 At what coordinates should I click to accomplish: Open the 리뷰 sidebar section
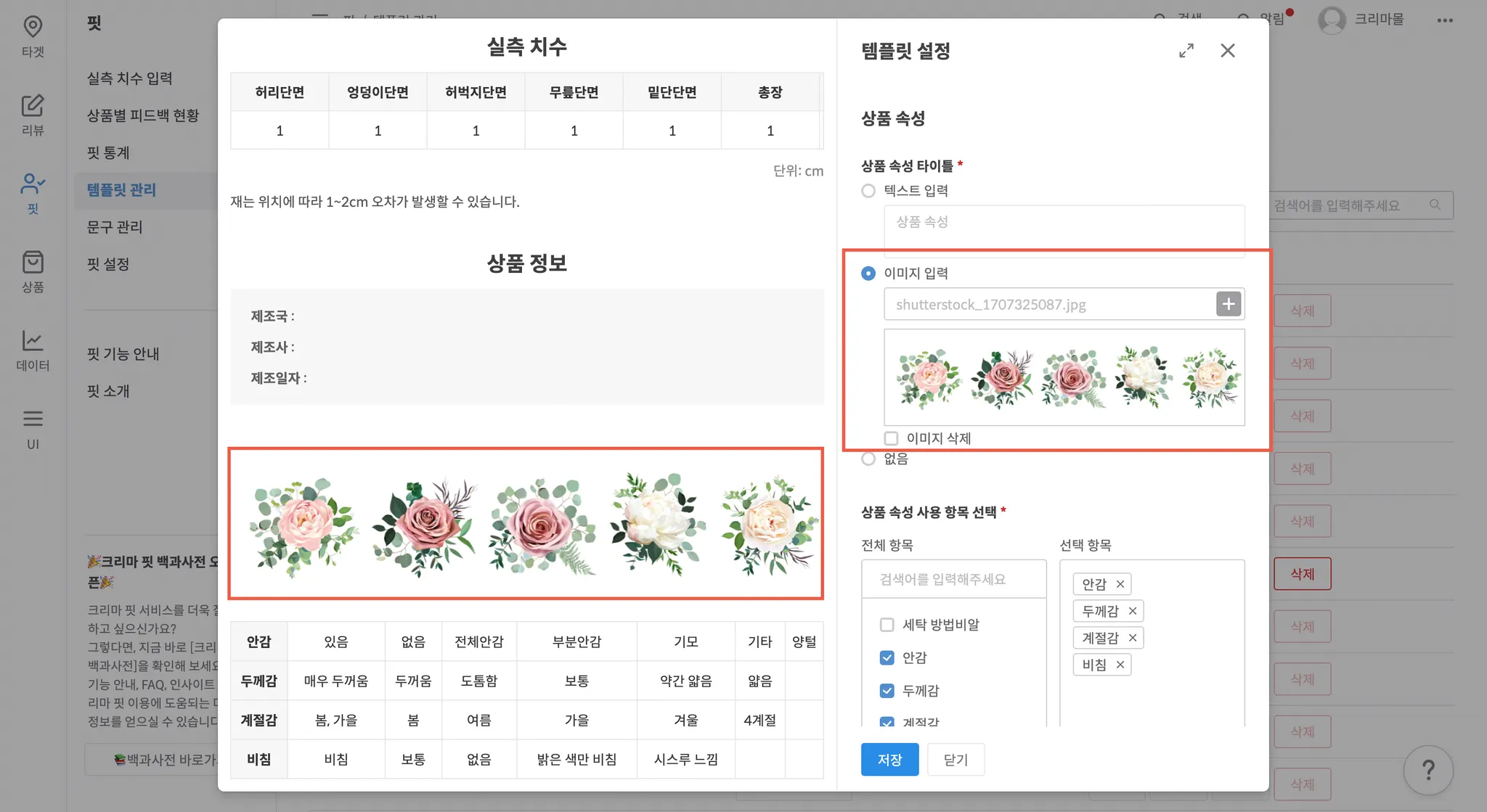pyautogui.click(x=33, y=107)
